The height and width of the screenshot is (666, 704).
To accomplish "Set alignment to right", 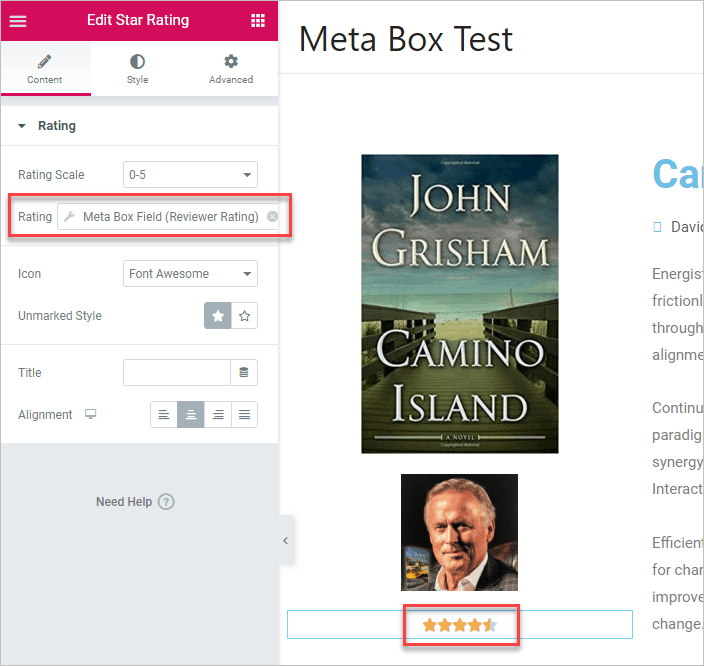I will click(218, 415).
